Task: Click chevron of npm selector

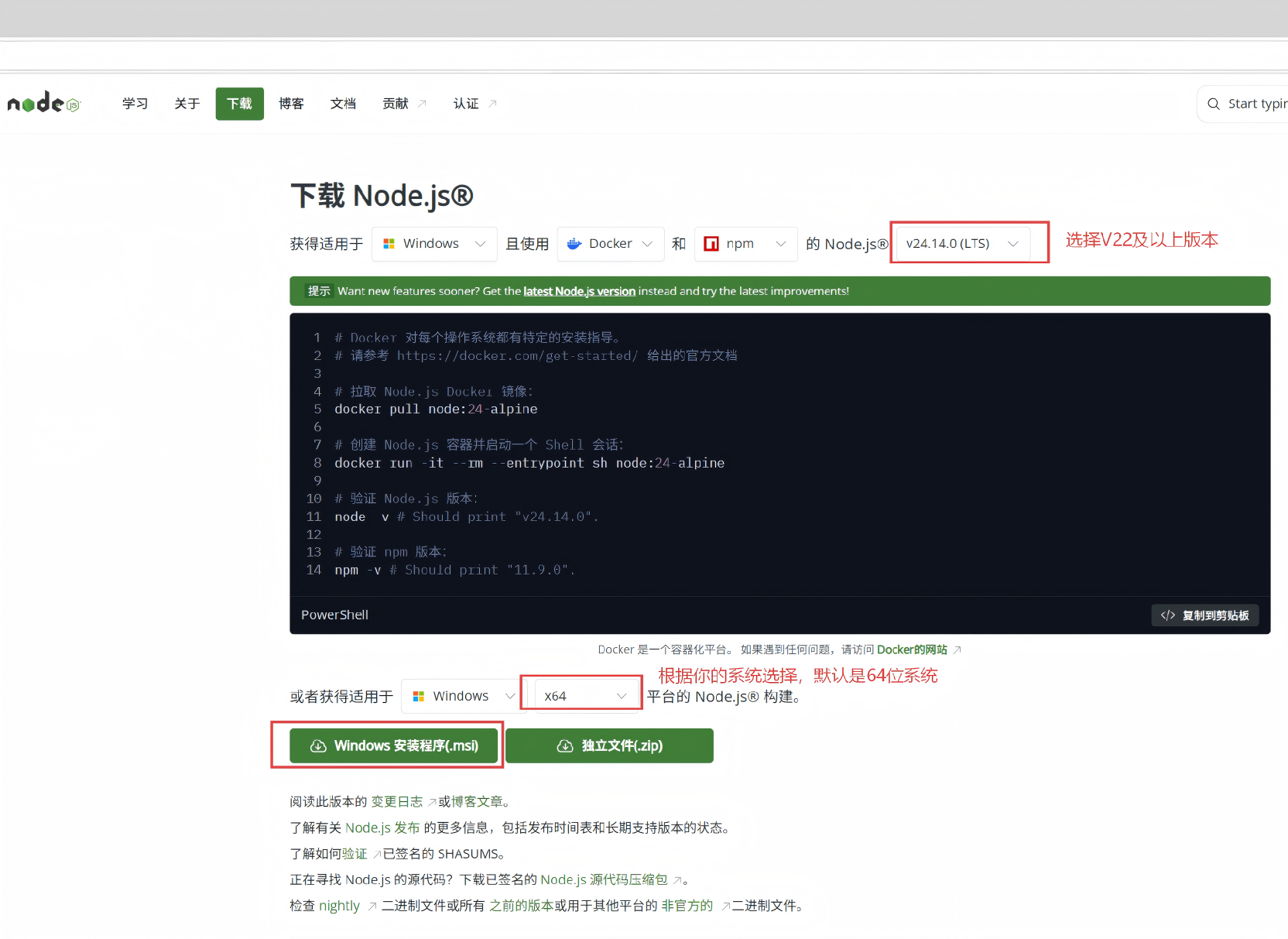Action: [x=781, y=244]
